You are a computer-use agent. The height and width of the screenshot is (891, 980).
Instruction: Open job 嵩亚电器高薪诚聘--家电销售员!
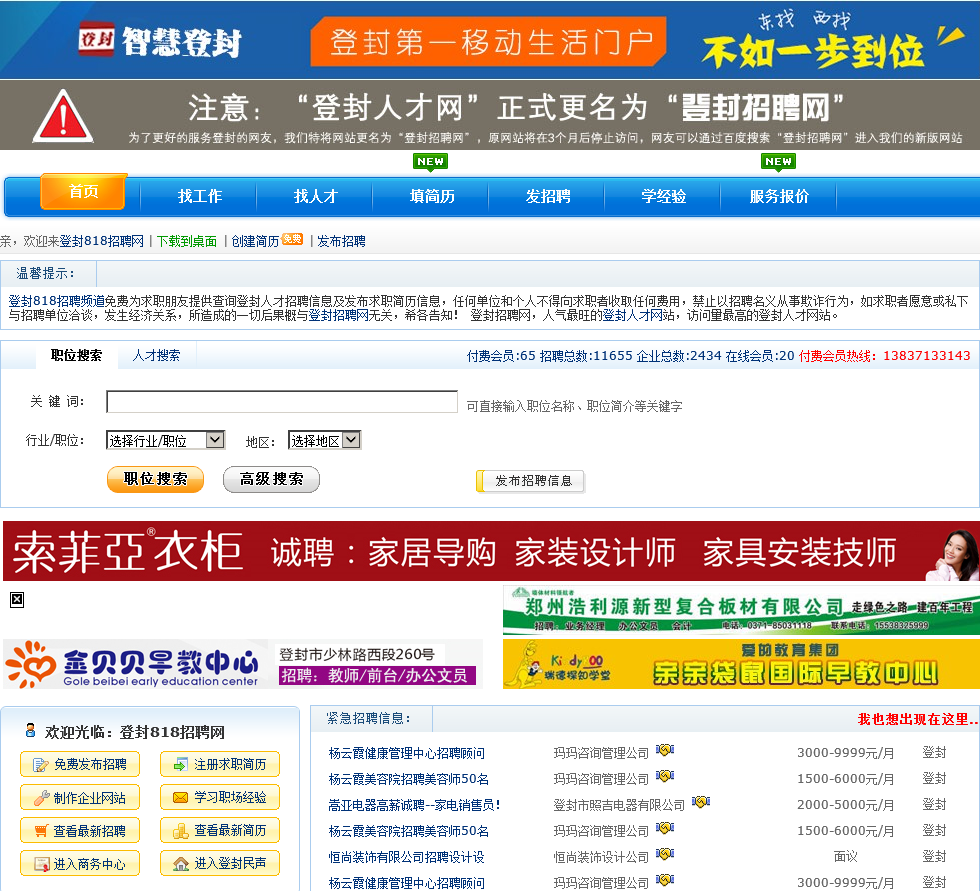pyautogui.click(x=414, y=805)
